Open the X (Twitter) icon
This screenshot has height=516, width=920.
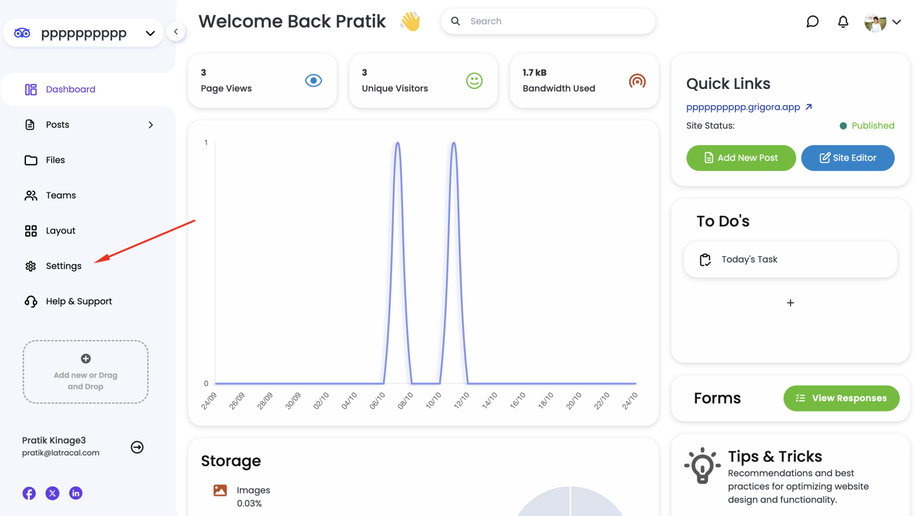point(52,493)
